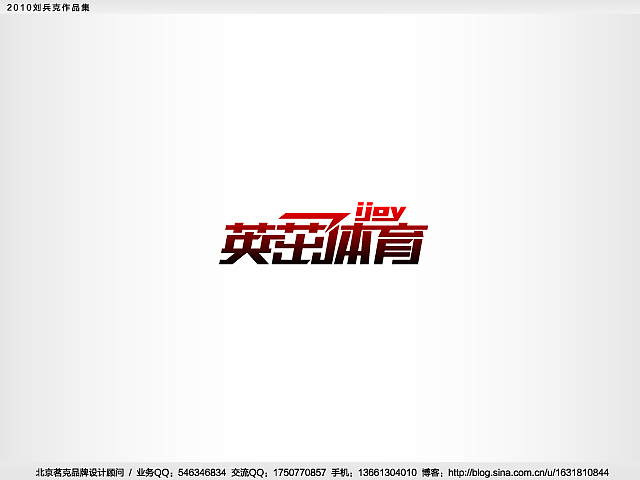Click the exchange QQ number 1750770857

click(299, 473)
